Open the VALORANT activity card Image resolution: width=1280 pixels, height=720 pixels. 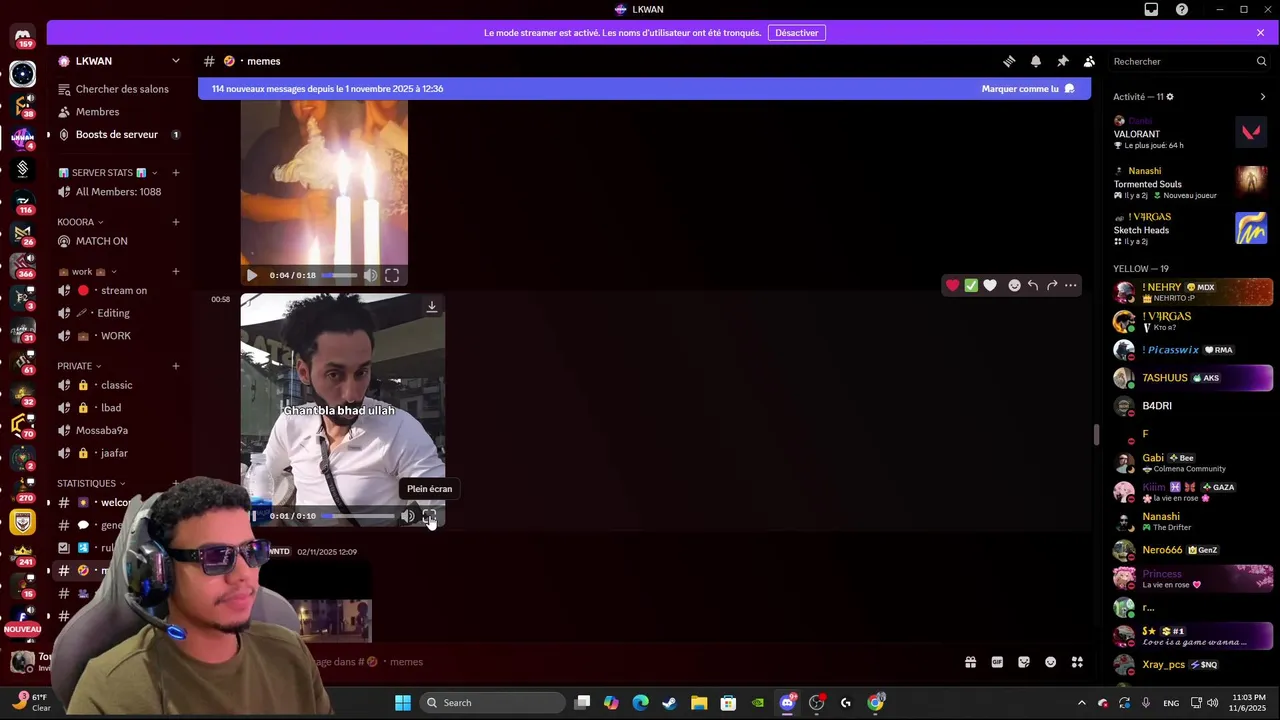click(1190, 133)
